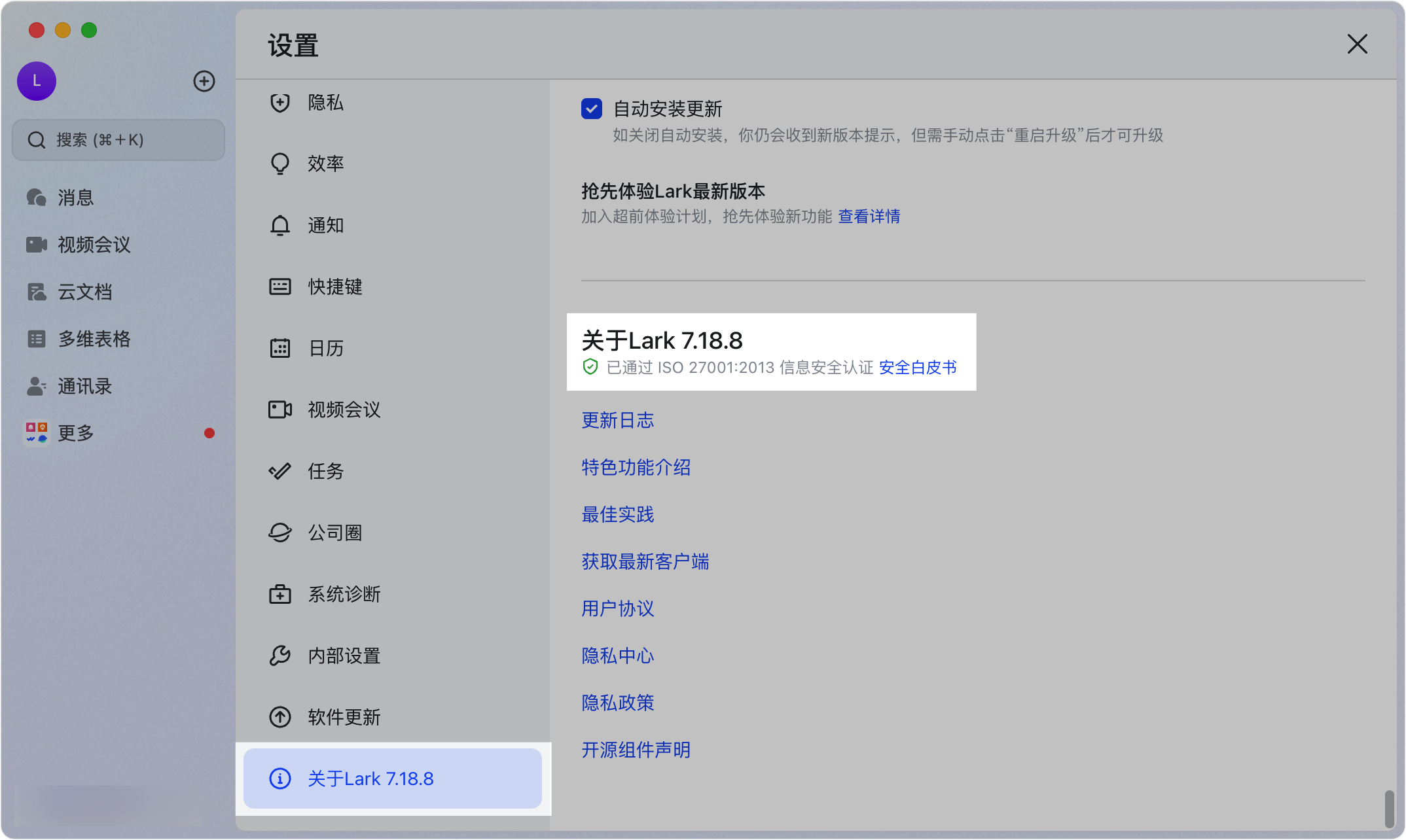Select 快捷键 in settings menu

[393, 287]
